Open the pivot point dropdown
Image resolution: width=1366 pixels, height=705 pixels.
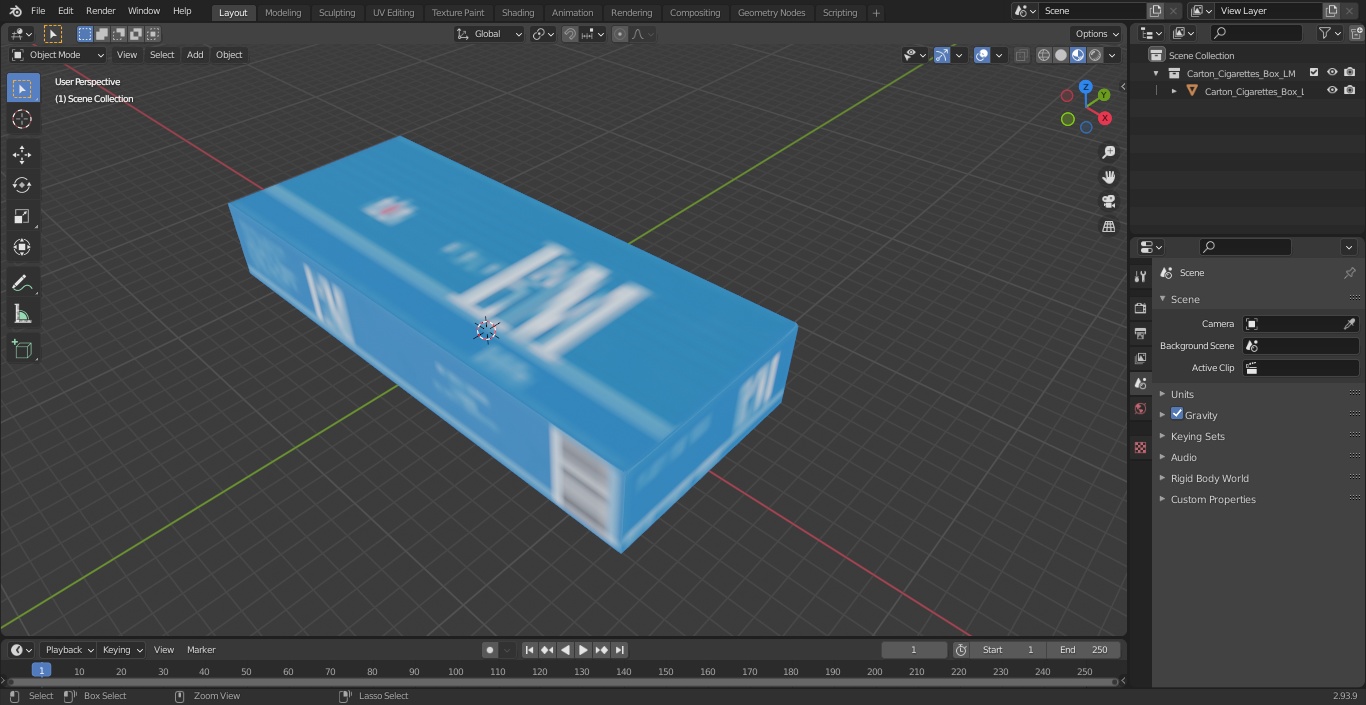(543, 34)
